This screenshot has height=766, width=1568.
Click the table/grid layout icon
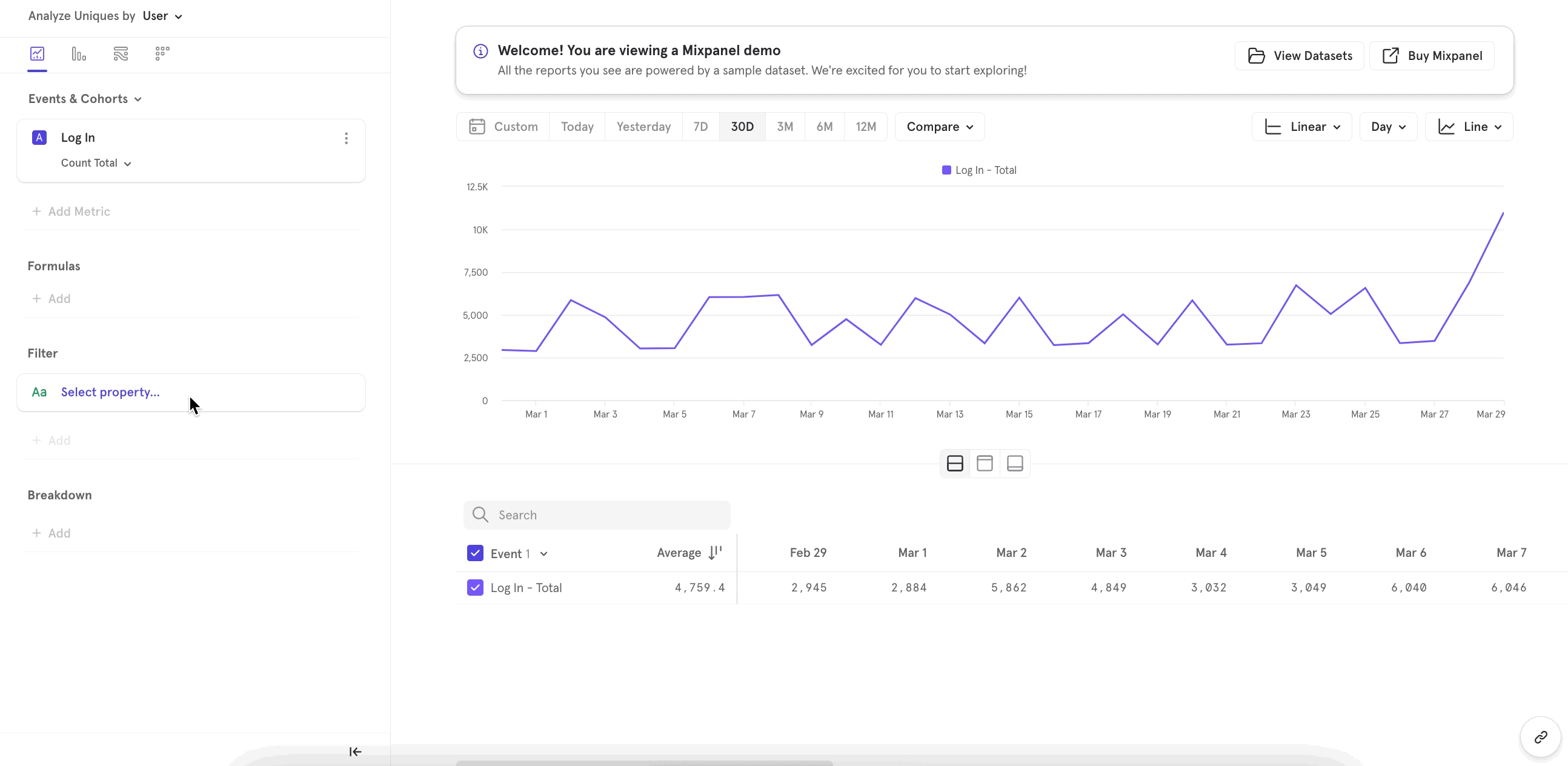pyautogui.click(x=955, y=463)
